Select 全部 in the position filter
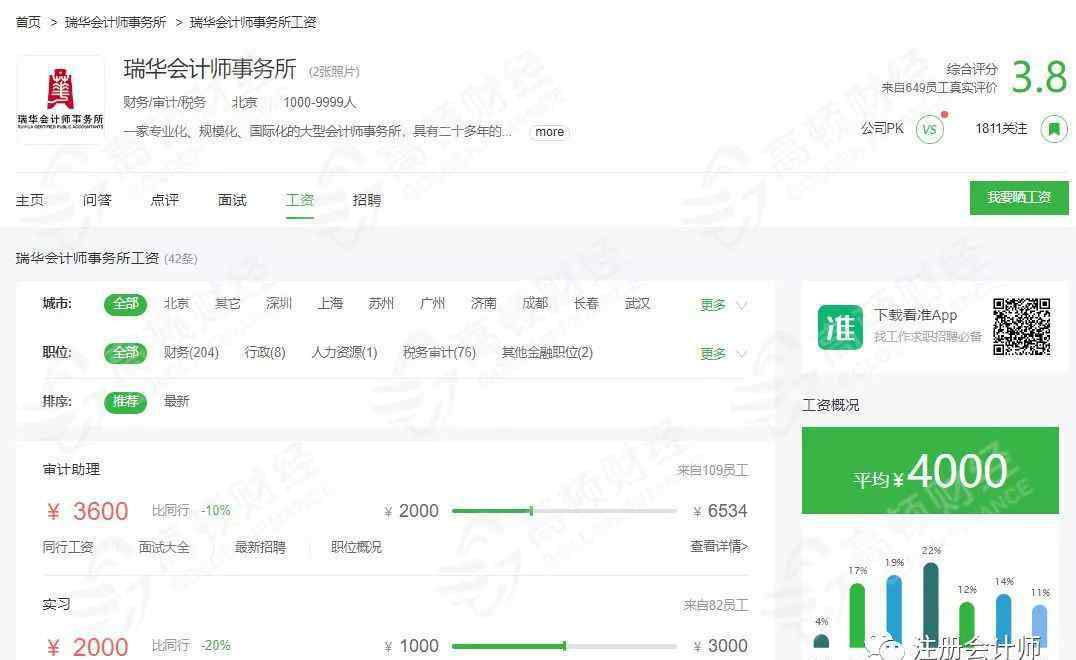1076x660 pixels. 126,353
